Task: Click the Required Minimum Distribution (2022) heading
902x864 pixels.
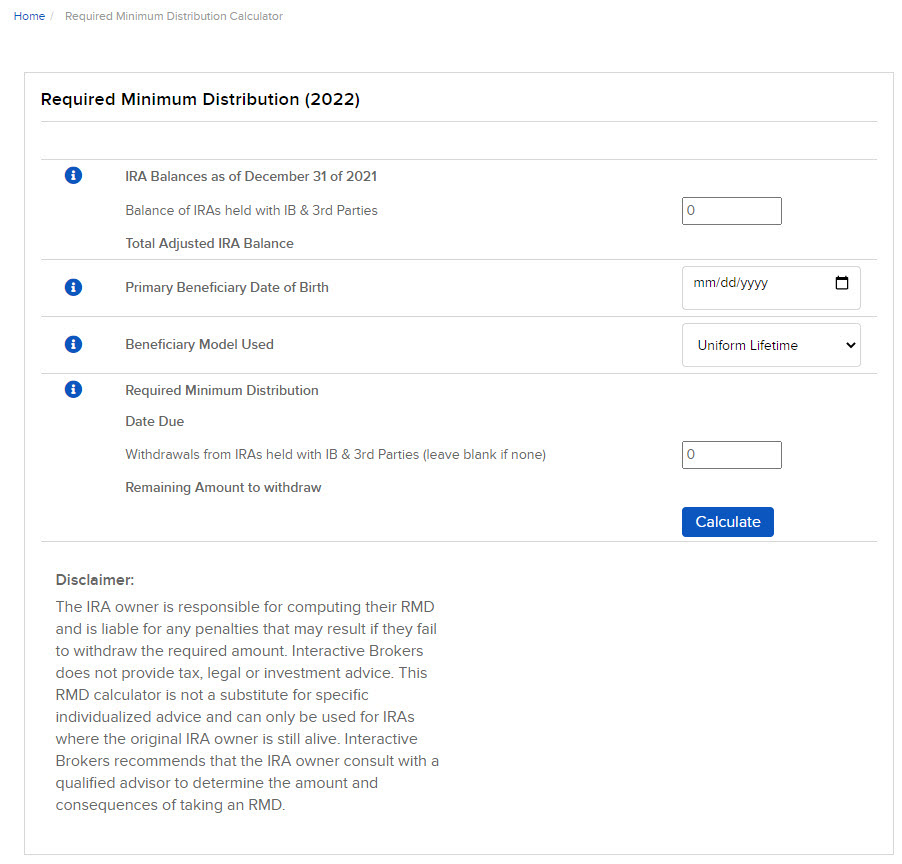Action: pos(200,99)
